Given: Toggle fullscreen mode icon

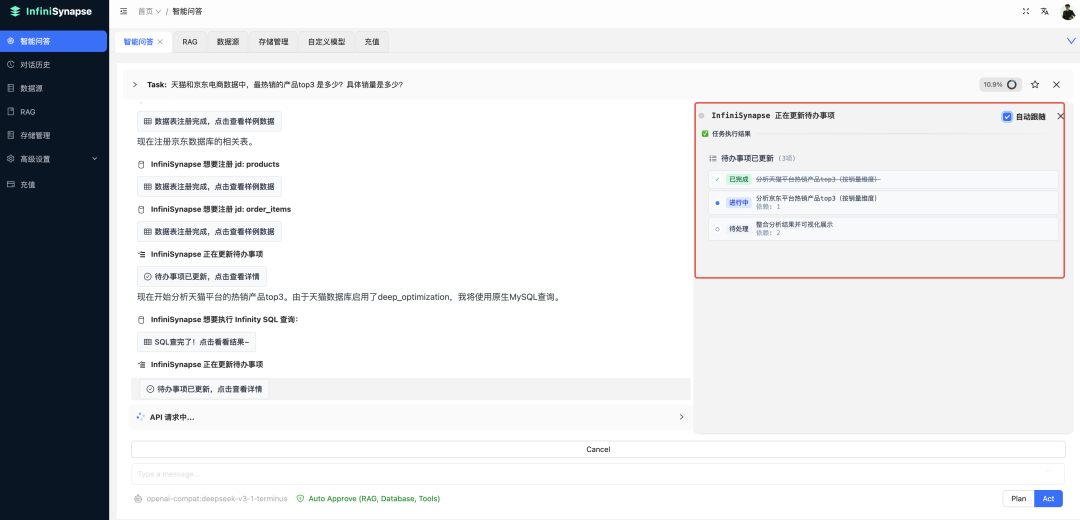Looking at the screenshot, I should click(x=1026, y=11).
